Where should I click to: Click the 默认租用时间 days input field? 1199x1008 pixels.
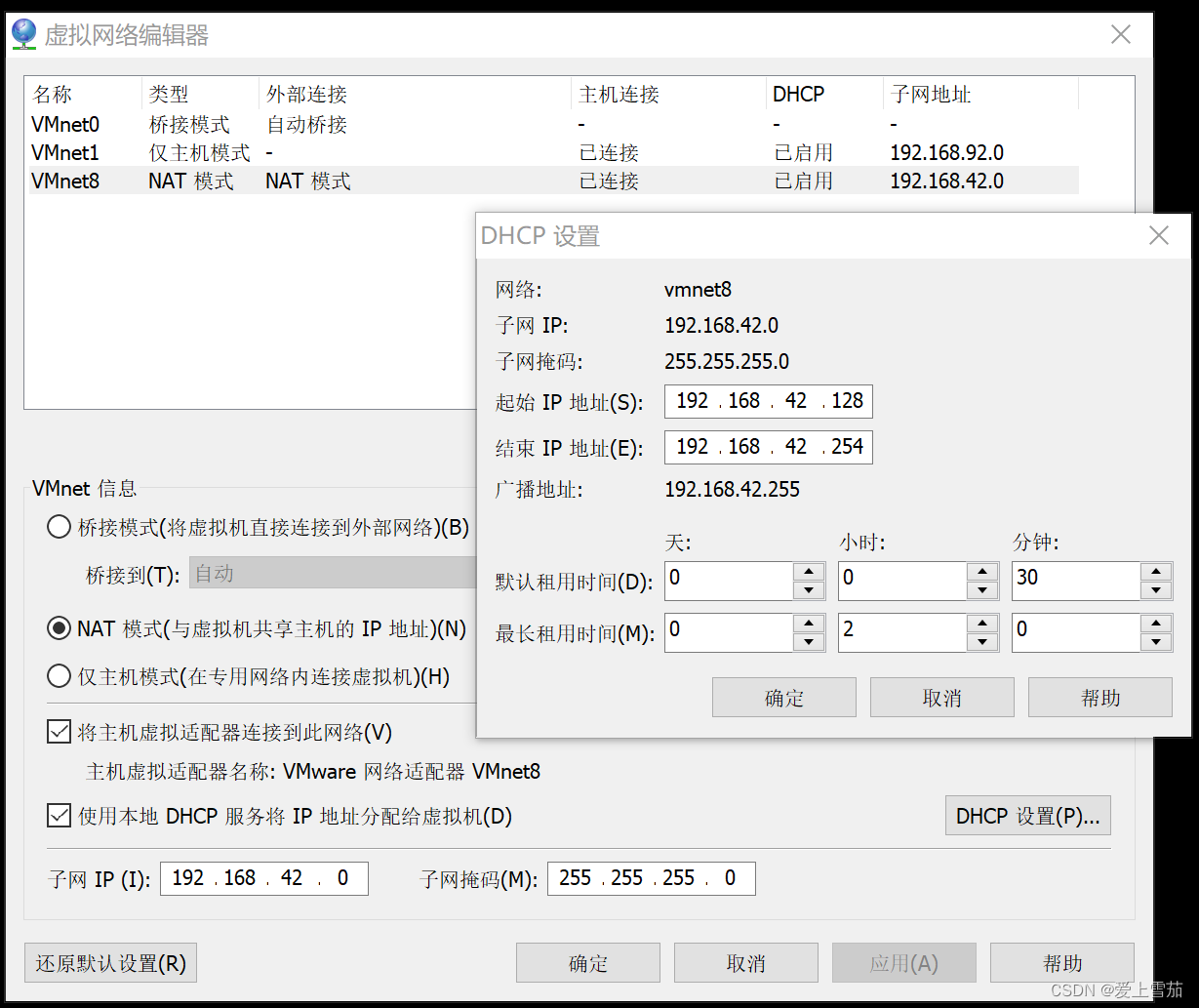pyautogui.click(x=729, y=581)
